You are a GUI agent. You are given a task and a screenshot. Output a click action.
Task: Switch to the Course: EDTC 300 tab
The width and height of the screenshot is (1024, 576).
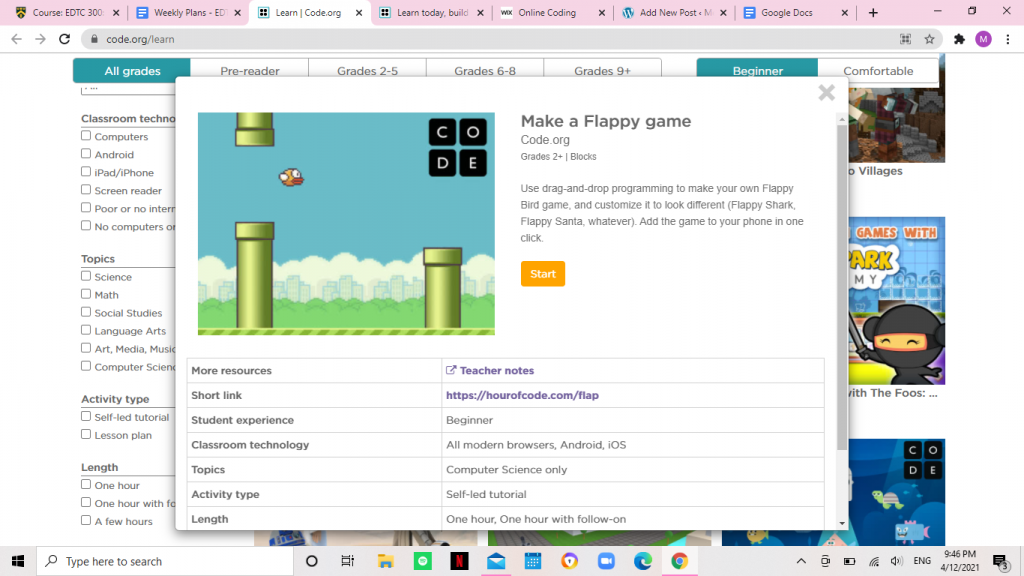click(67, 12)
